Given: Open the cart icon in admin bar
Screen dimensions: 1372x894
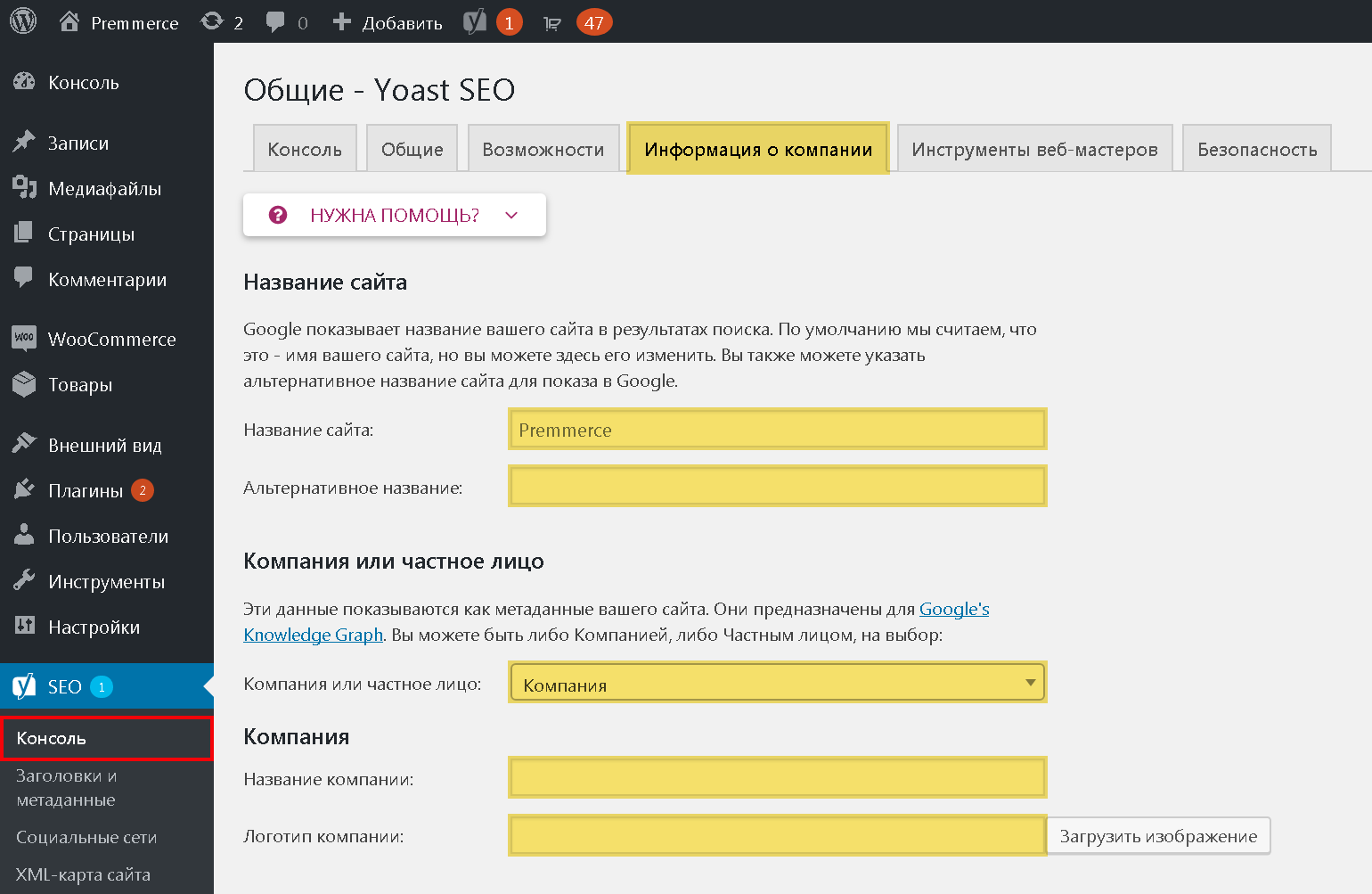Looking at the screenshot, I should tap(552, 24).
